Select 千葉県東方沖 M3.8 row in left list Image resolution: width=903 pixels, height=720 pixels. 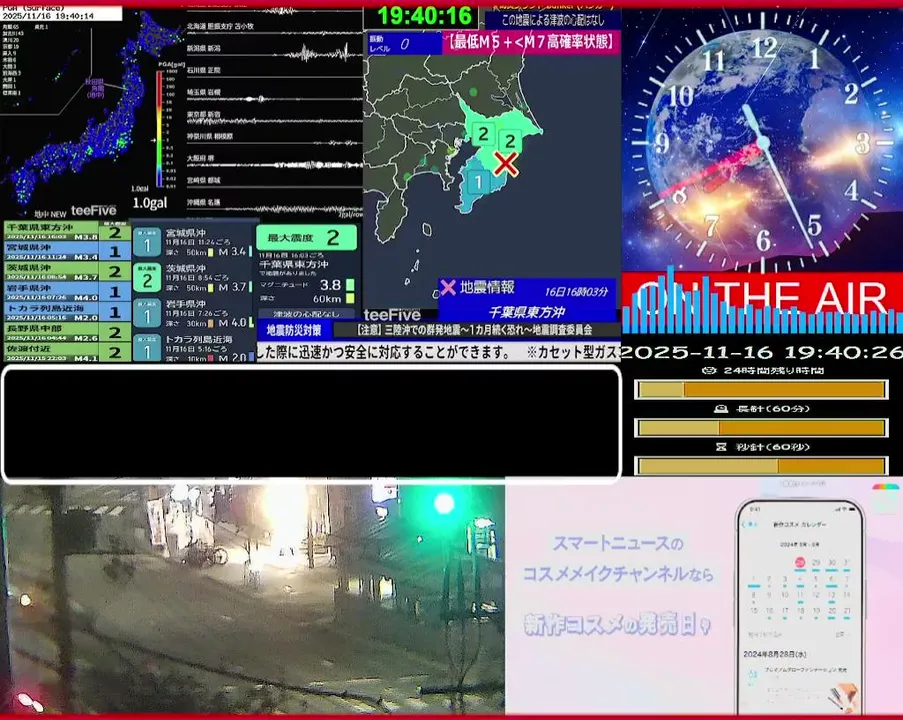click(67, 231)
